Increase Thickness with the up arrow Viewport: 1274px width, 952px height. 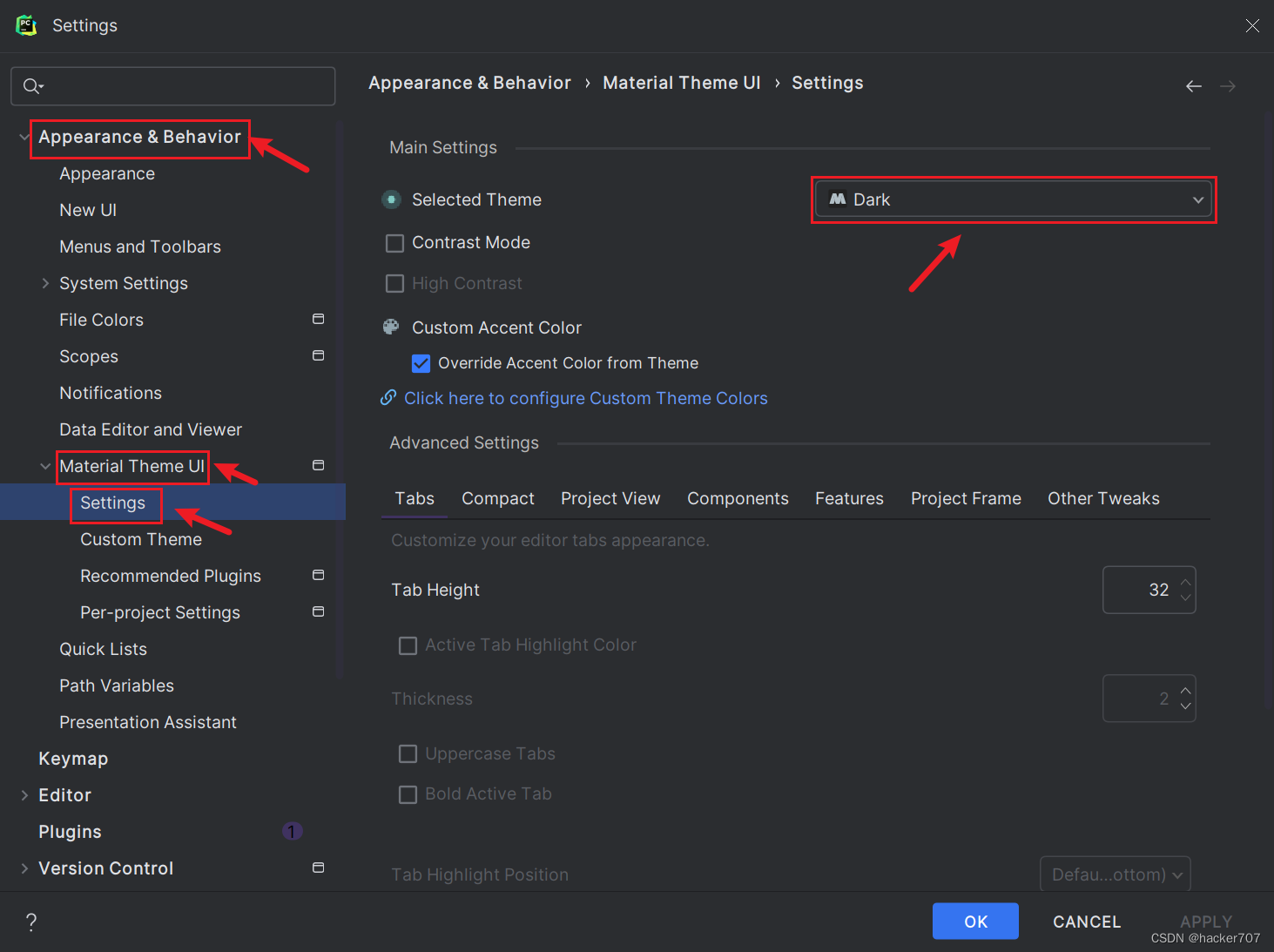(x=1185, y=691)
